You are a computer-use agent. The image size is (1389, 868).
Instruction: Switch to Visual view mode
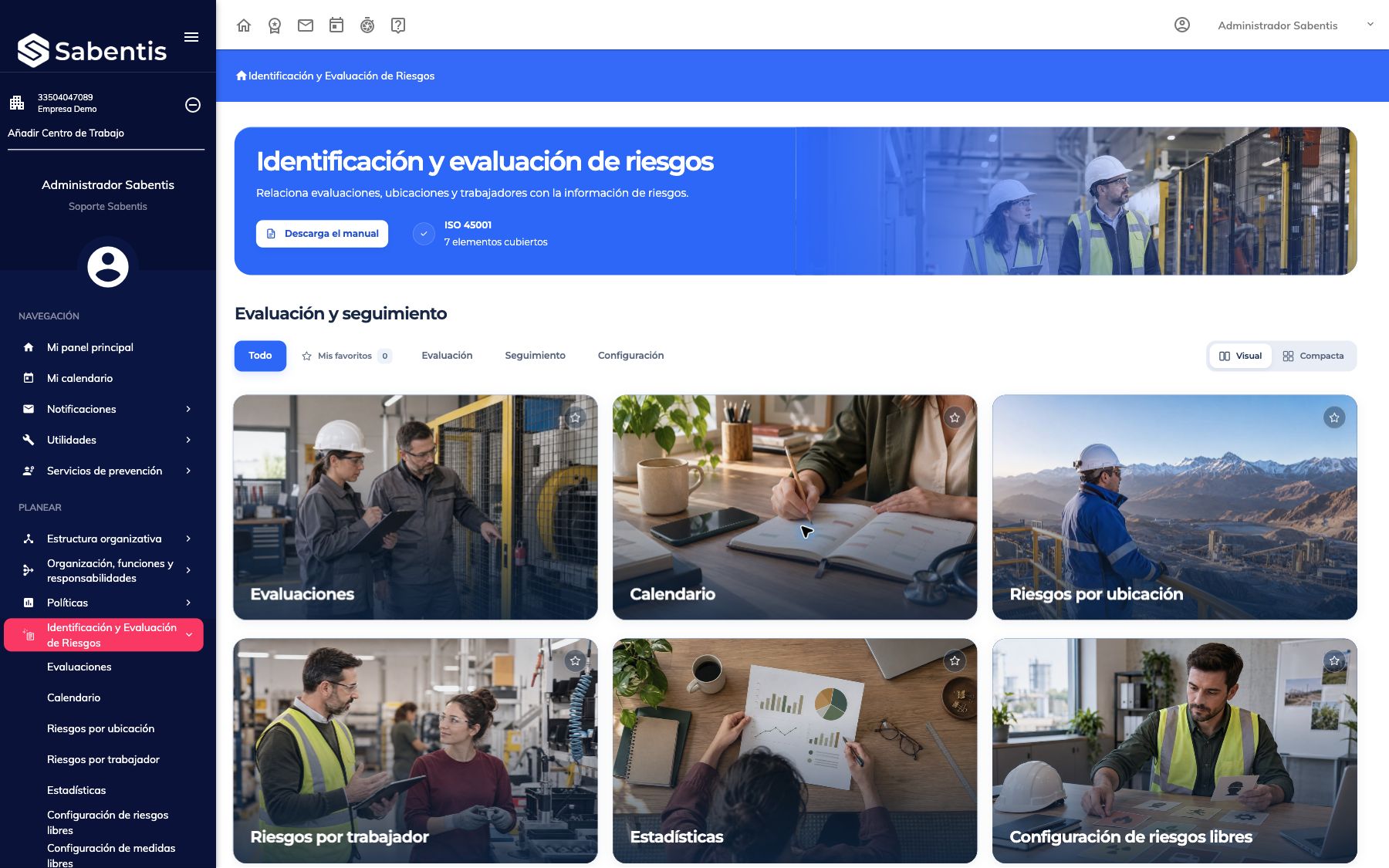1241,356
